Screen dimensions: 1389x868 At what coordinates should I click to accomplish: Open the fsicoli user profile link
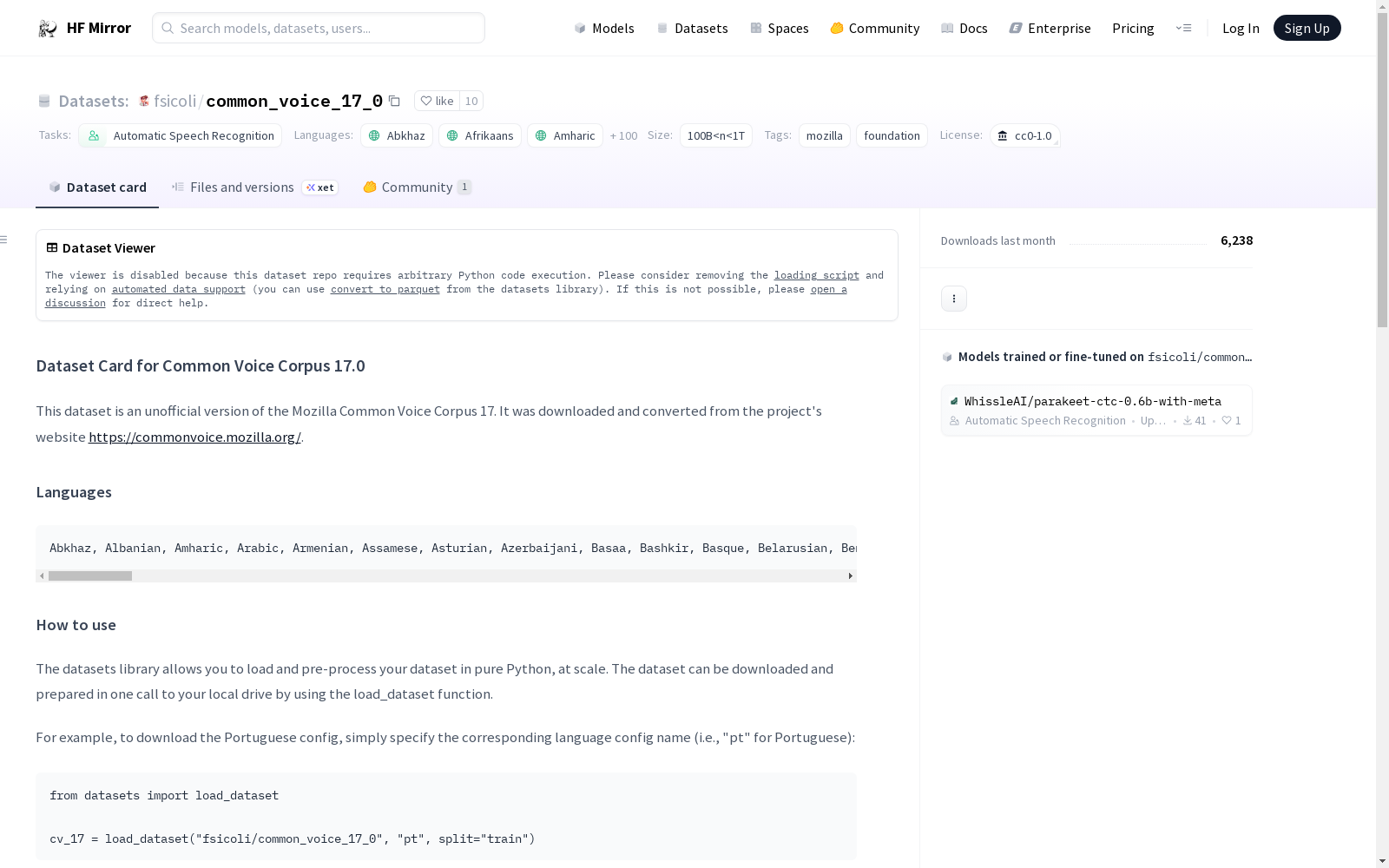175,101
